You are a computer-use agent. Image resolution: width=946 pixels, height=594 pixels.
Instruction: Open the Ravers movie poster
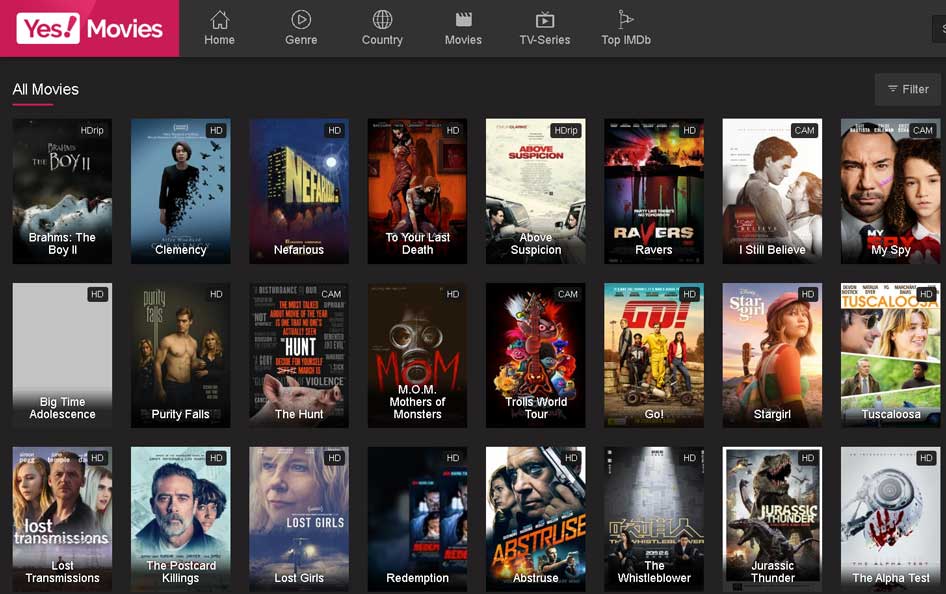click(x=654, y=191)
